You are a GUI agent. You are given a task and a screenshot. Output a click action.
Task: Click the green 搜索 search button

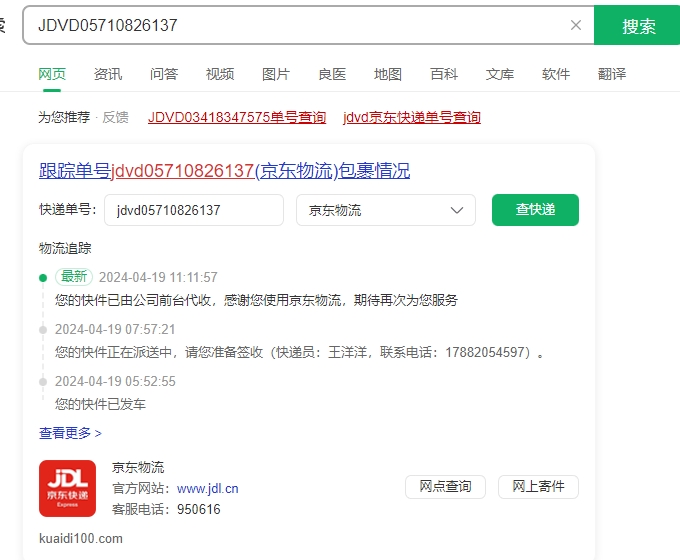pos(637,25)
